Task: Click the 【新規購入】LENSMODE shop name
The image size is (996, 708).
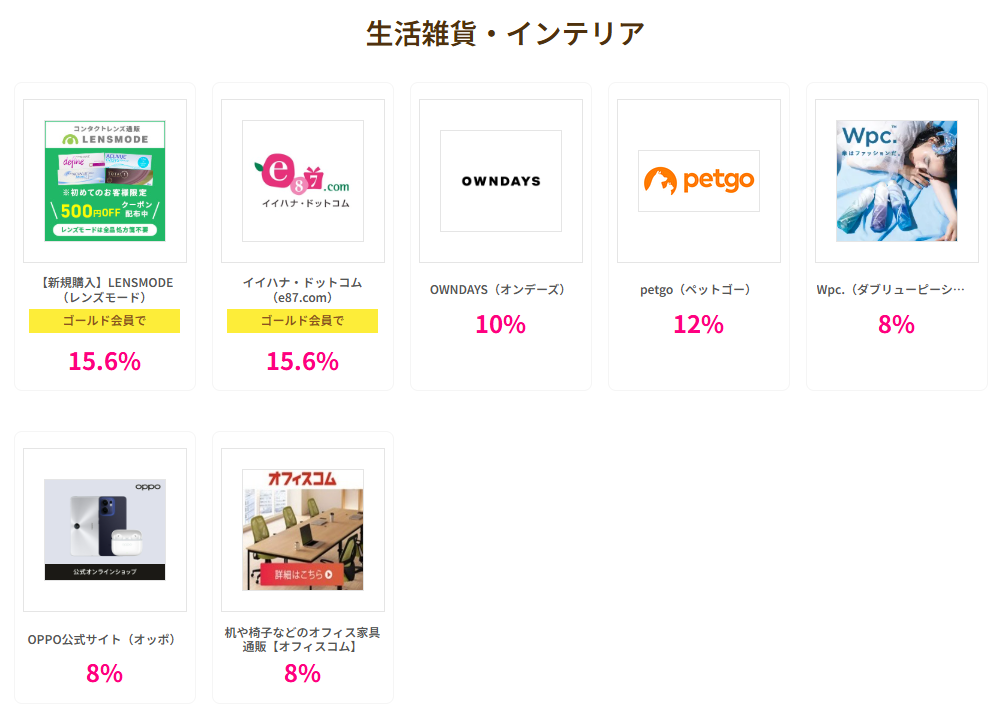Action: coord(104,290)
